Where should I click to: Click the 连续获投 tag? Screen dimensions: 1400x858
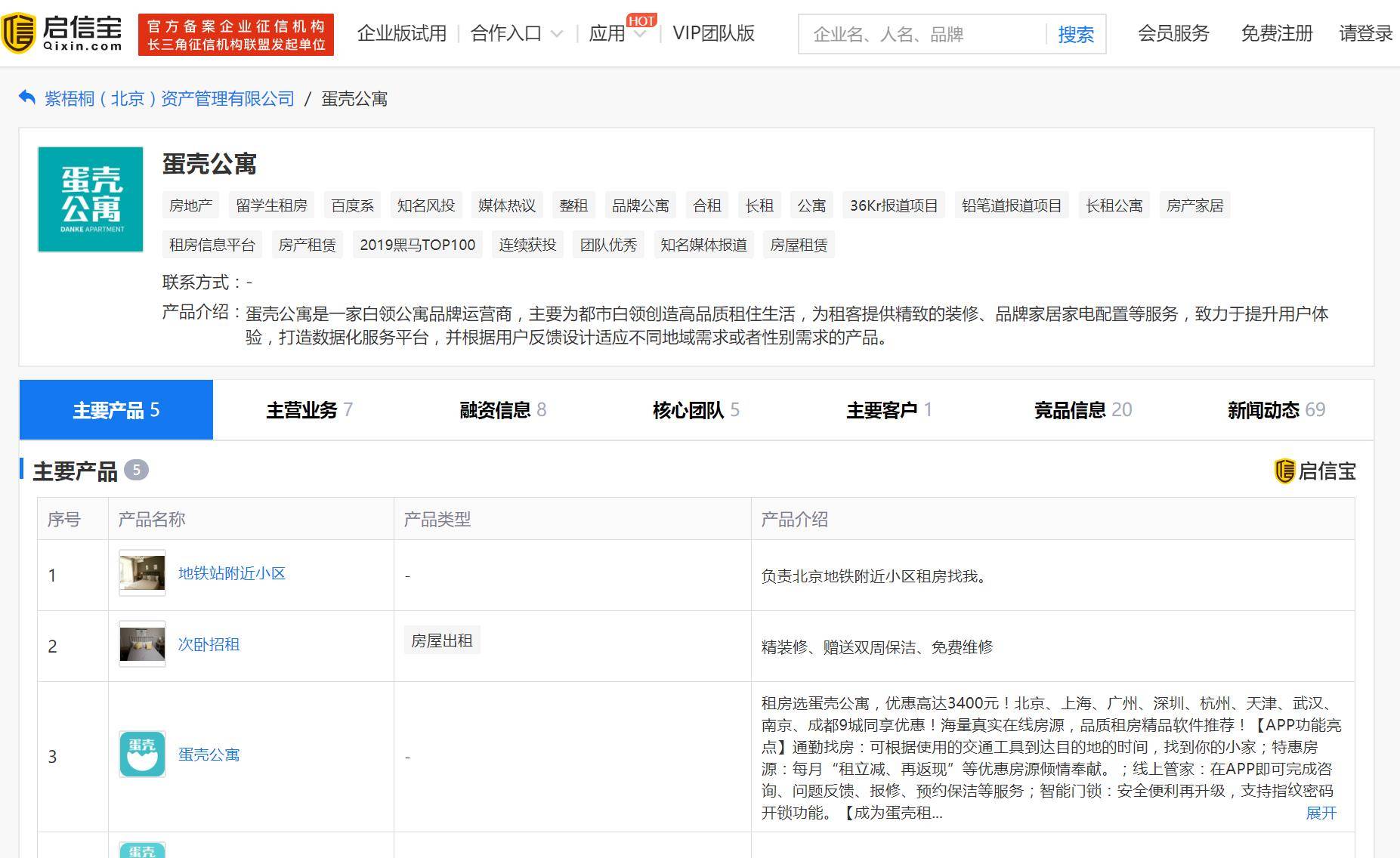click(x=527, y=245)
